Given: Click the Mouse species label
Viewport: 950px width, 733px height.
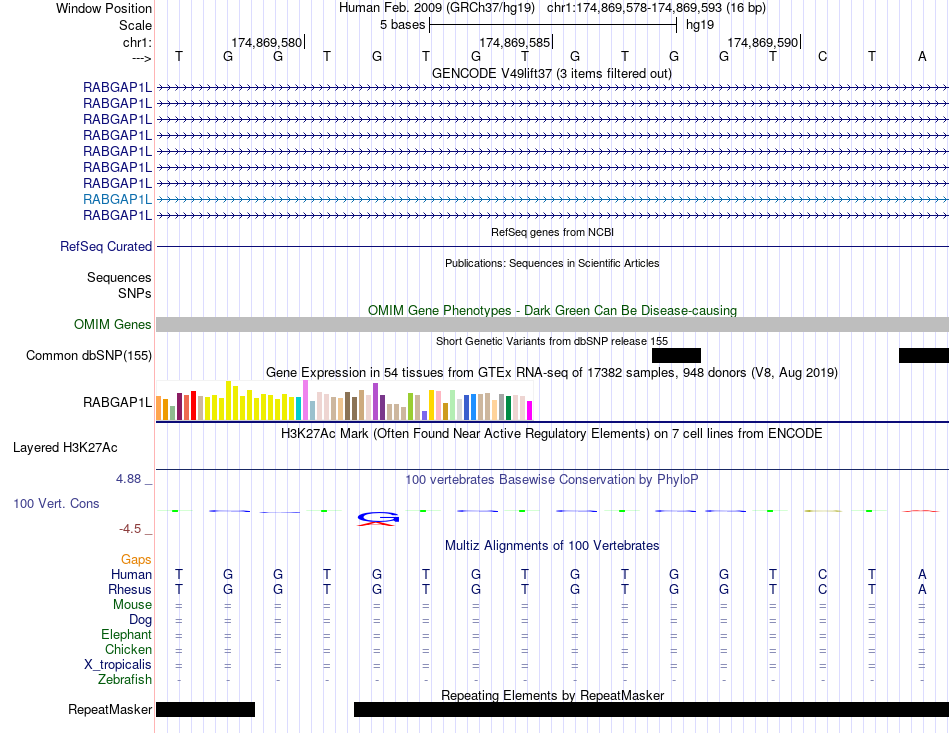Looking at the screenshot, I should point(132,605).
